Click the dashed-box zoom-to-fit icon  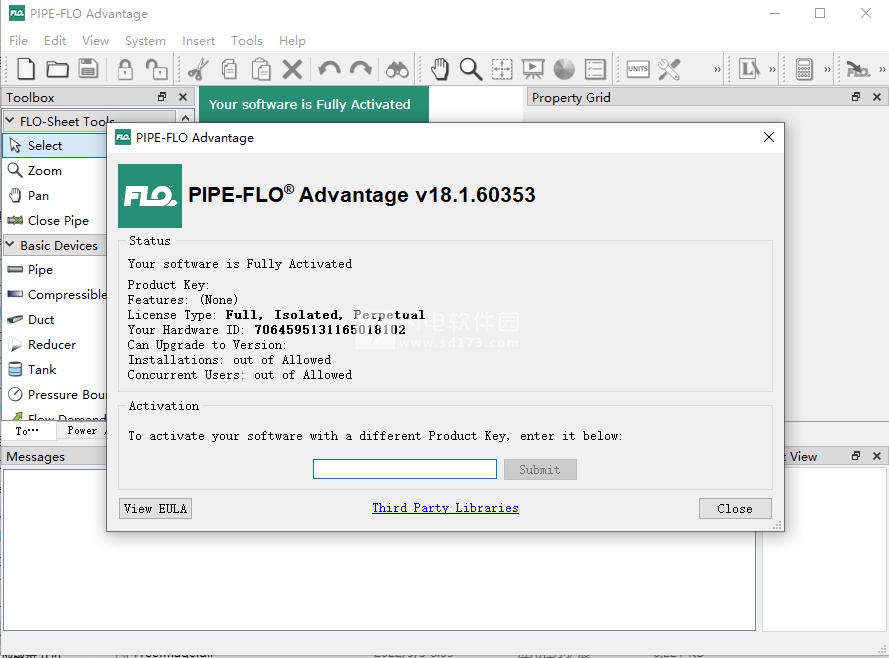pyautogui.click(x=502, y=69)
